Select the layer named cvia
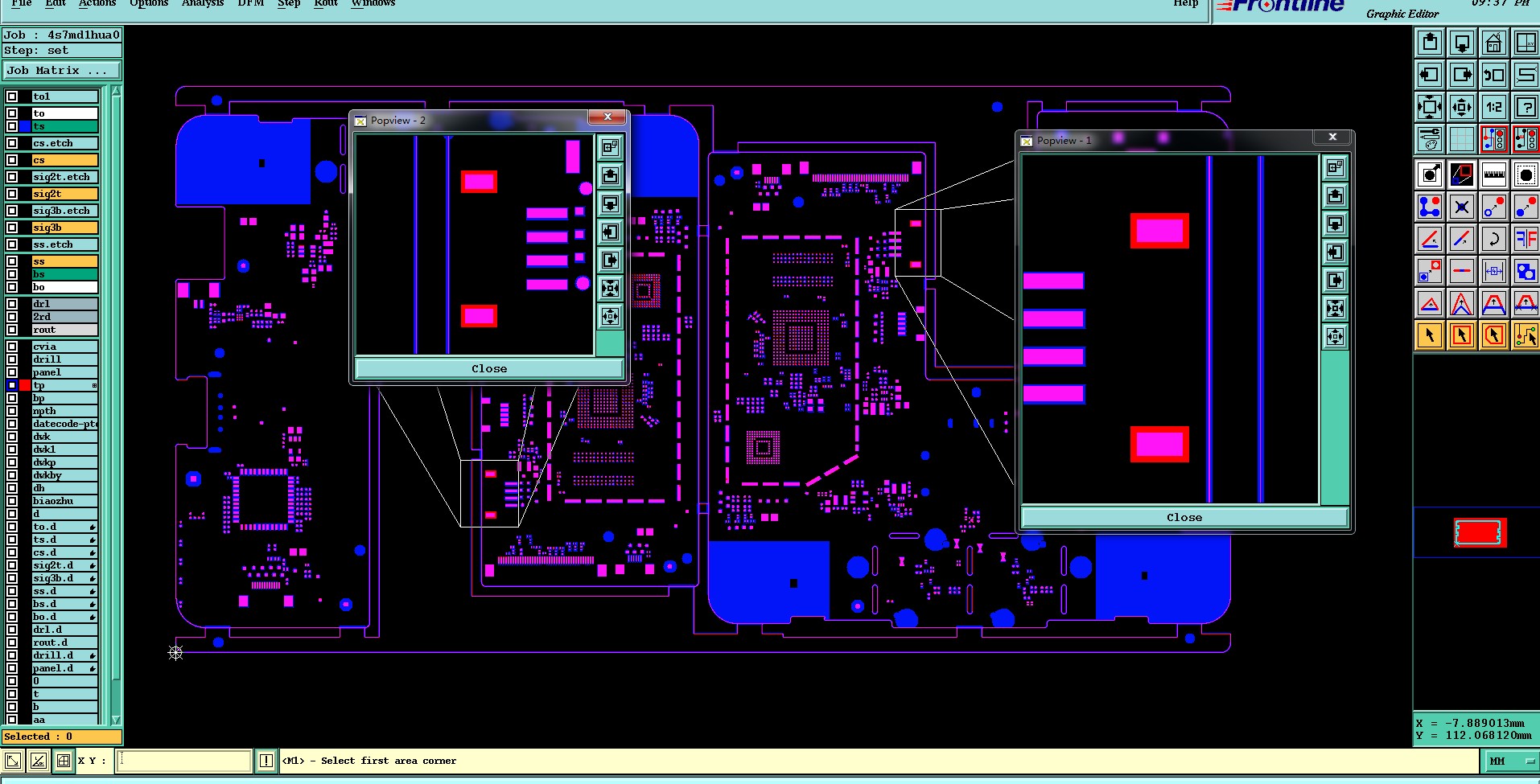 coord(64,347)
